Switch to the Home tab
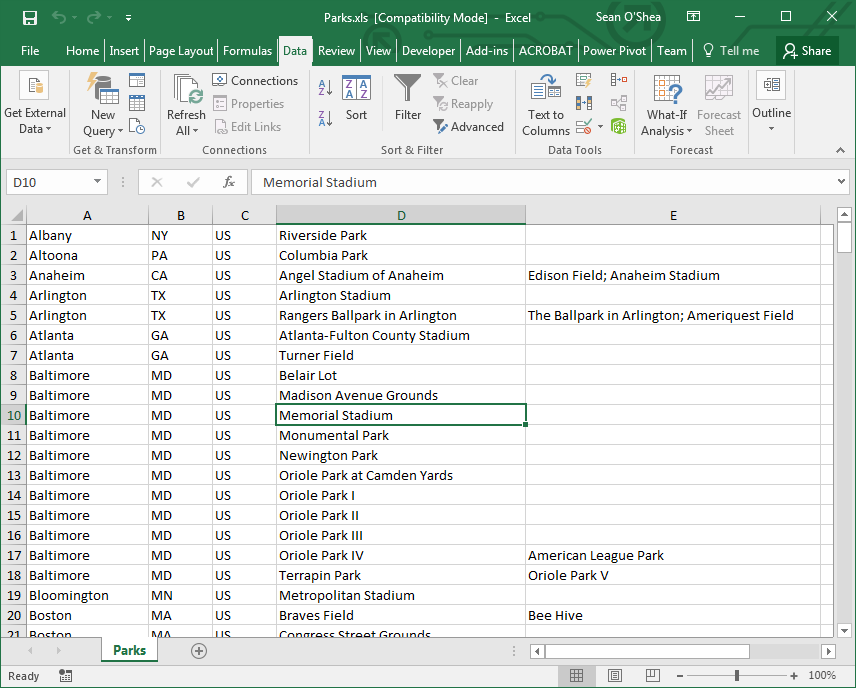The height and width of the screenshot is (688, 856). tap(82, 51)
